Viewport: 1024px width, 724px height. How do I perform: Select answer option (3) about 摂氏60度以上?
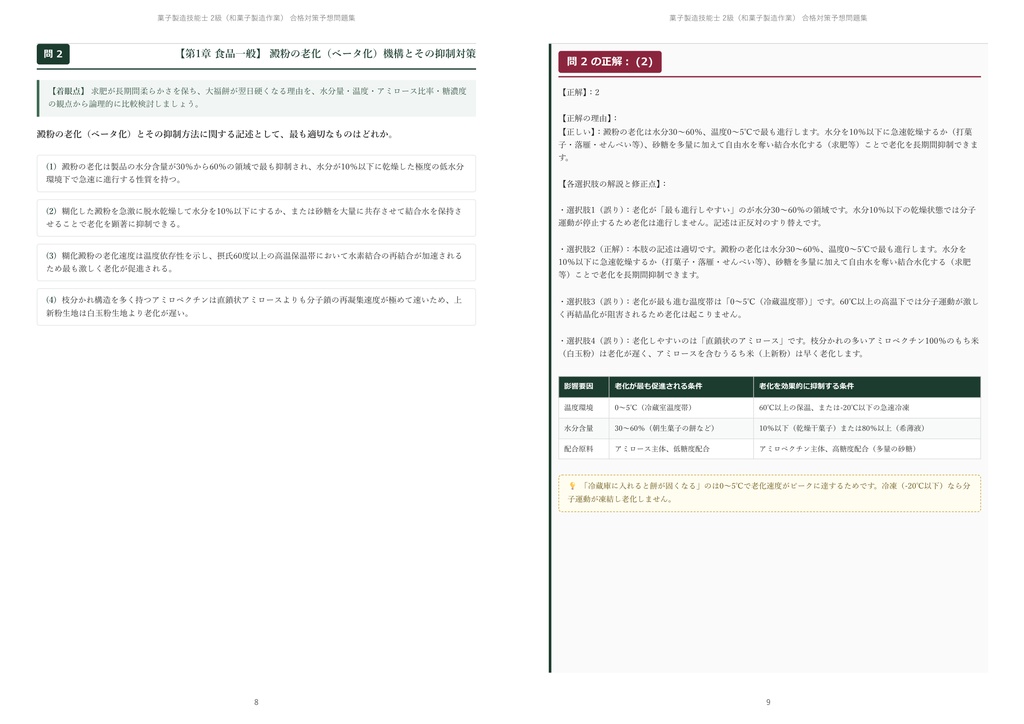click(x=256, y=262)
